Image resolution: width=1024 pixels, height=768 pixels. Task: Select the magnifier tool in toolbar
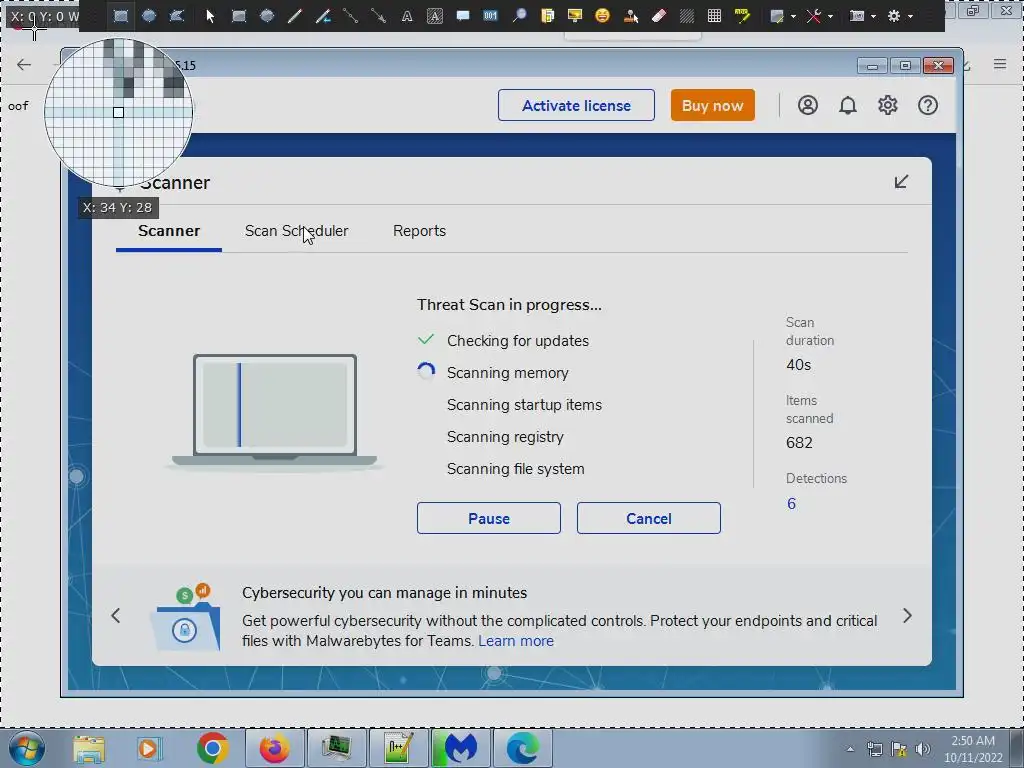[519, 16]
